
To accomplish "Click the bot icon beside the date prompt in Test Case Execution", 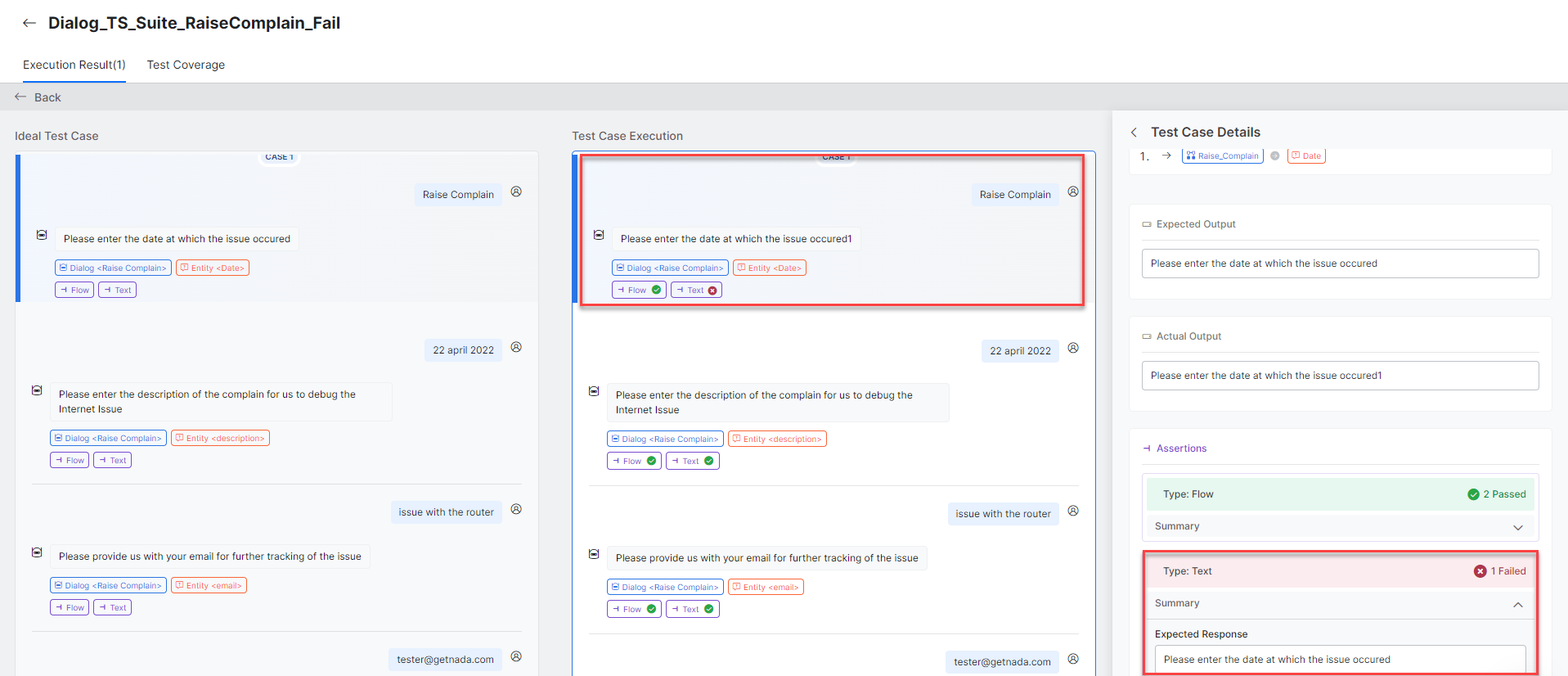I will pyautogui.click(x=599, y=235).
